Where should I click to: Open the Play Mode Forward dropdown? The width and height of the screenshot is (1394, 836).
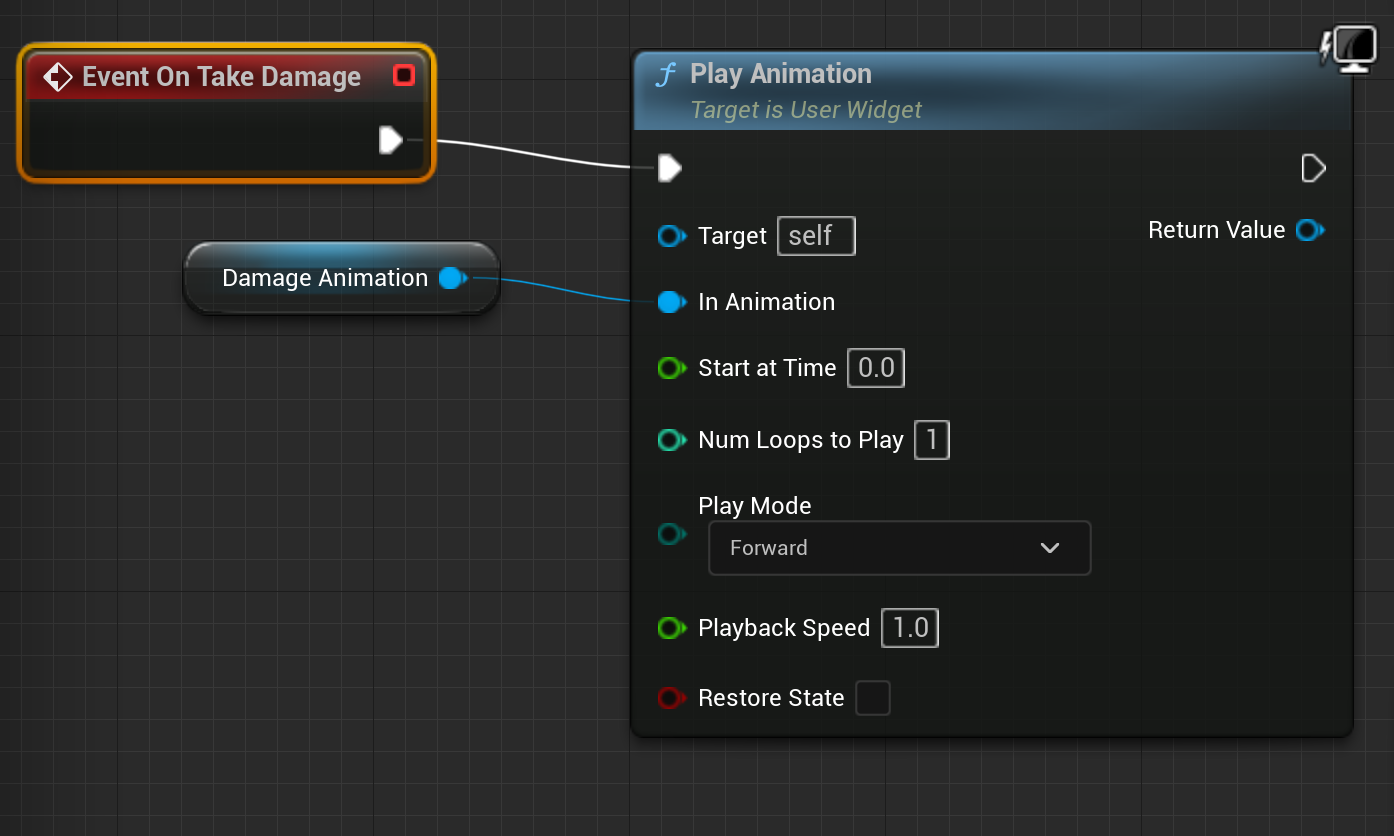[x=899, y=548]
